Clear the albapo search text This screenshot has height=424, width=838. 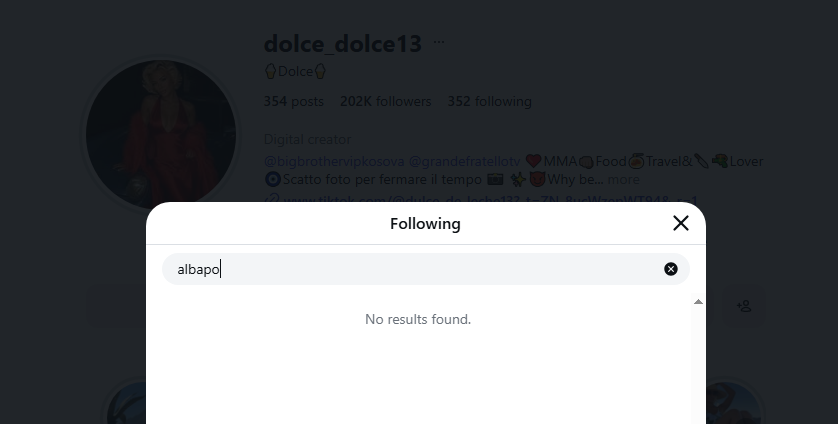point(671,269)
